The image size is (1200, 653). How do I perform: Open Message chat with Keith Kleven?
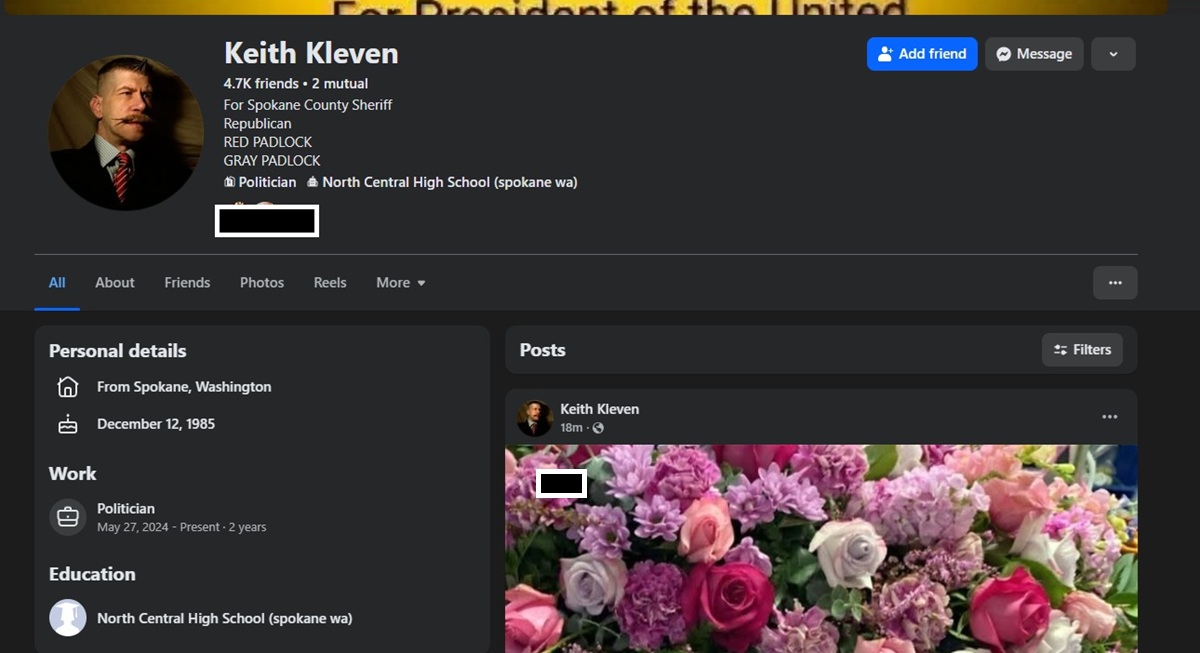pyautogui.click(x=1034, y=54)
